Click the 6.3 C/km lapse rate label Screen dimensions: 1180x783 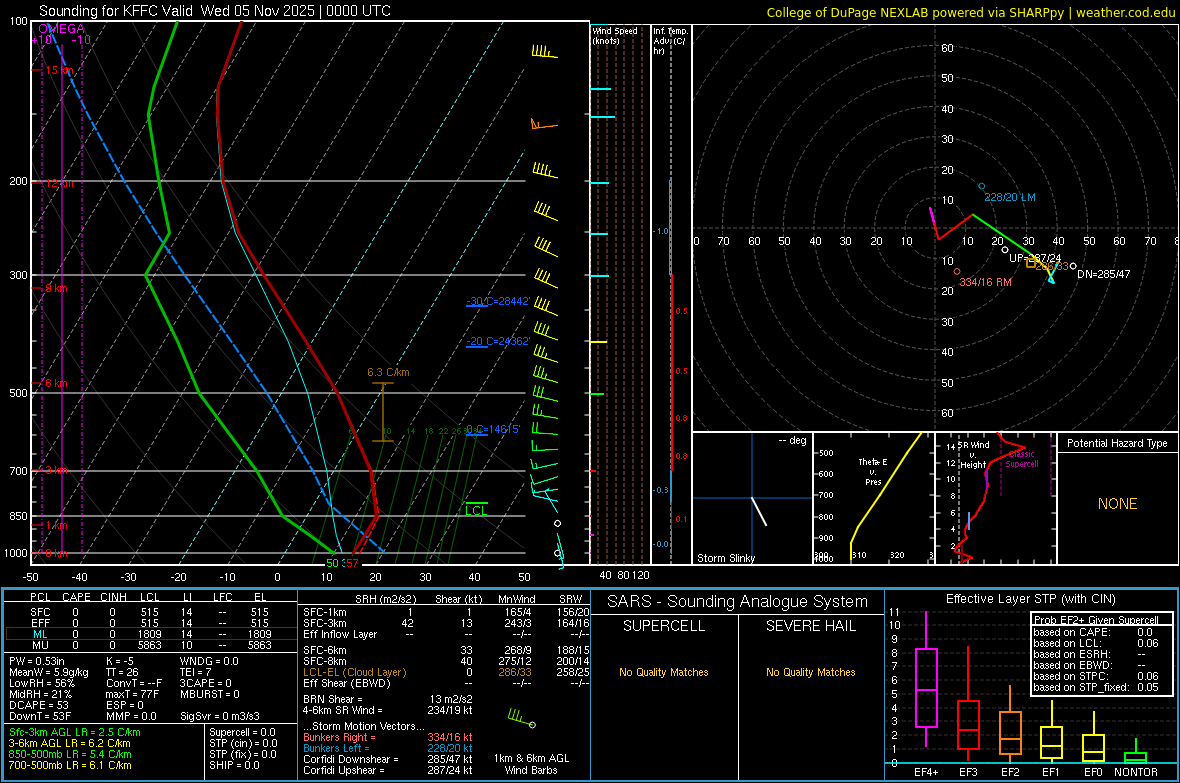(388, 372)
